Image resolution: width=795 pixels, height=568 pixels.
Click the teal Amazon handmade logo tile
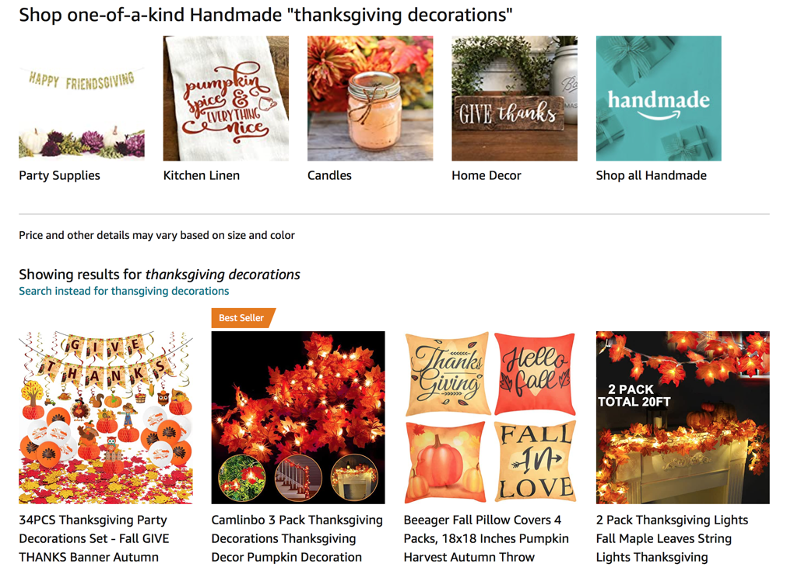tap(659, 98)
